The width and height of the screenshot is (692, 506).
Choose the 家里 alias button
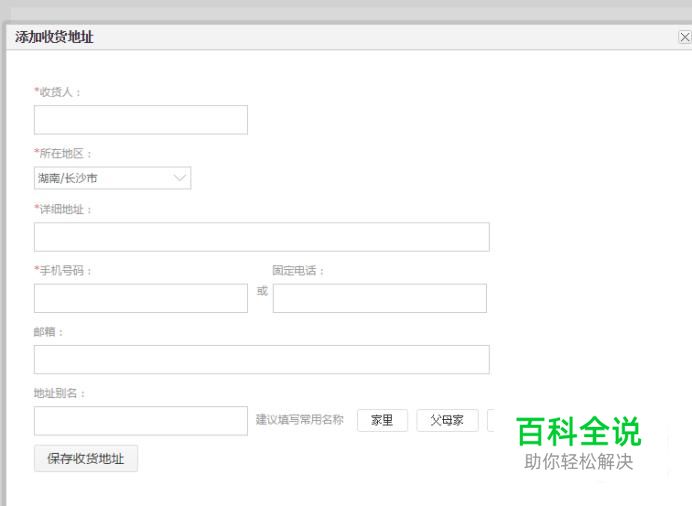(382, 420)
